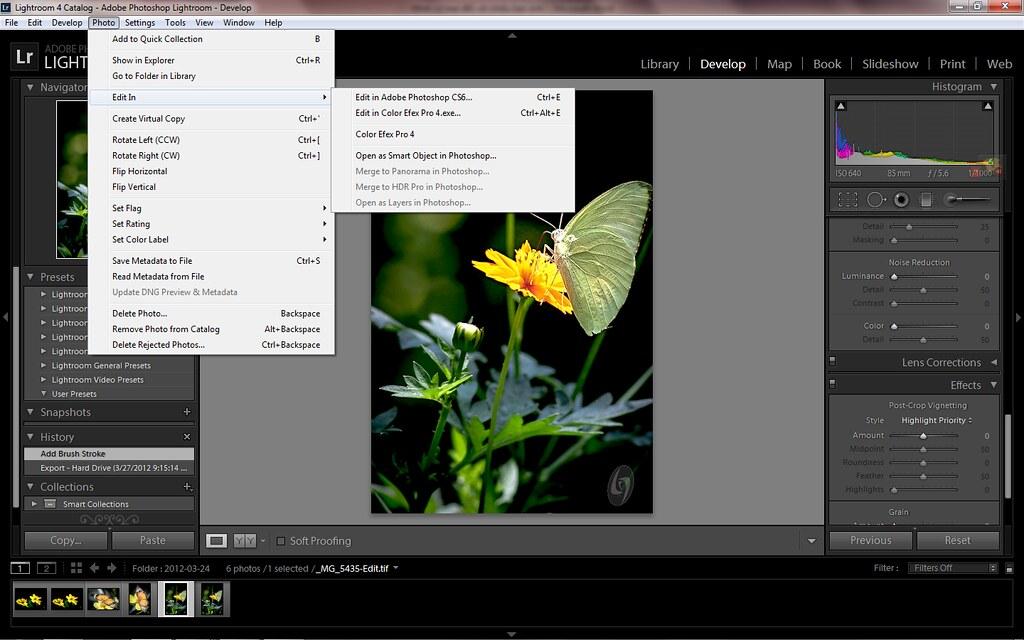The image size is (1024, 640).
Task: Activate the Spot Removal tool
Action: tap(876, 199)
